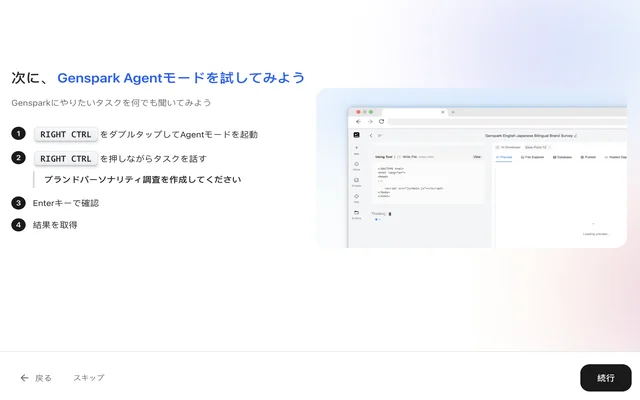This screenshot has height=400, width=640.
Task: Click the heading Genspark Agentモードを試してみよう
Action: point(181,78)
